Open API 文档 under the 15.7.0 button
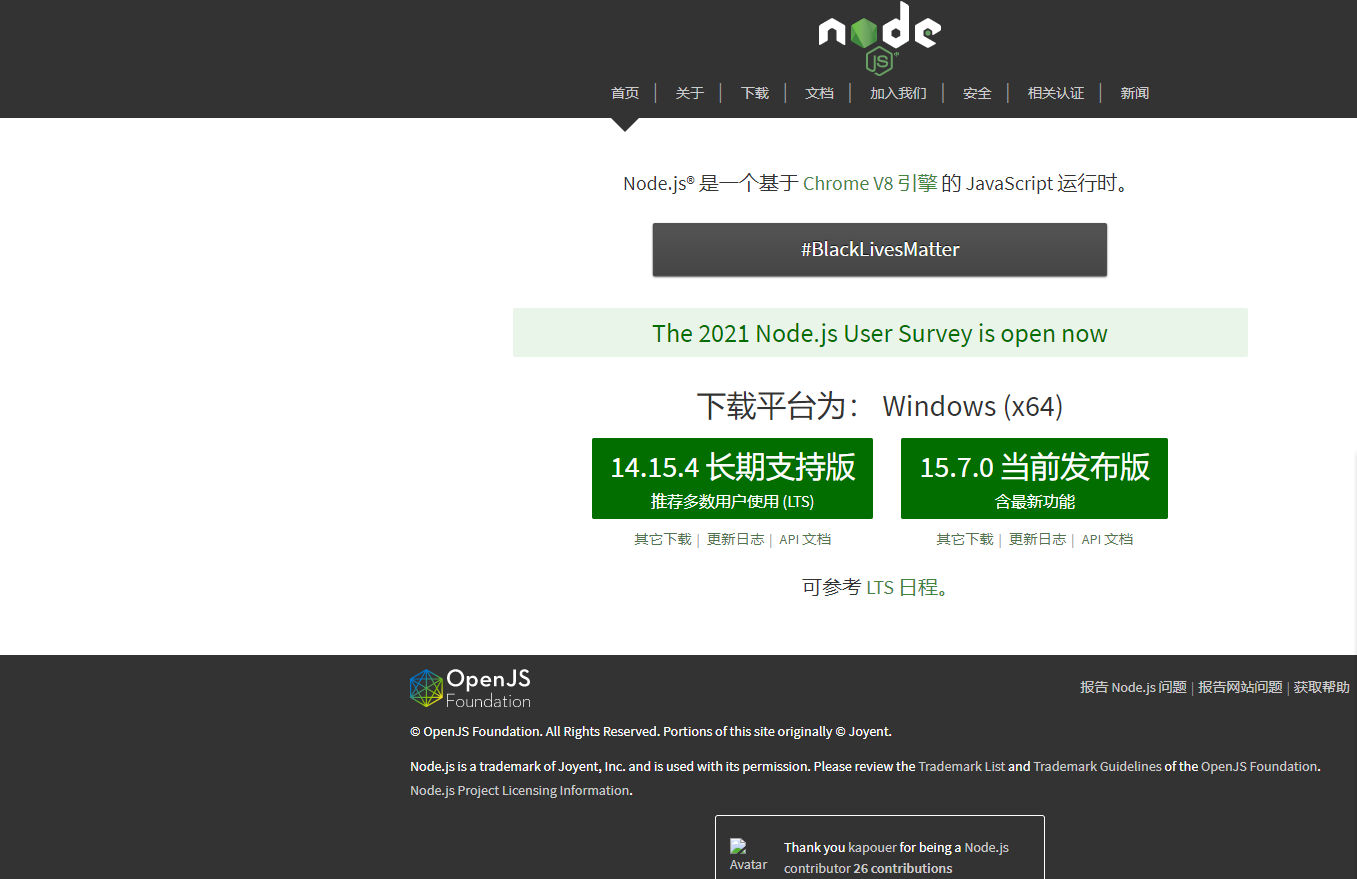The image size is (1357, 879). (1107, 539)
